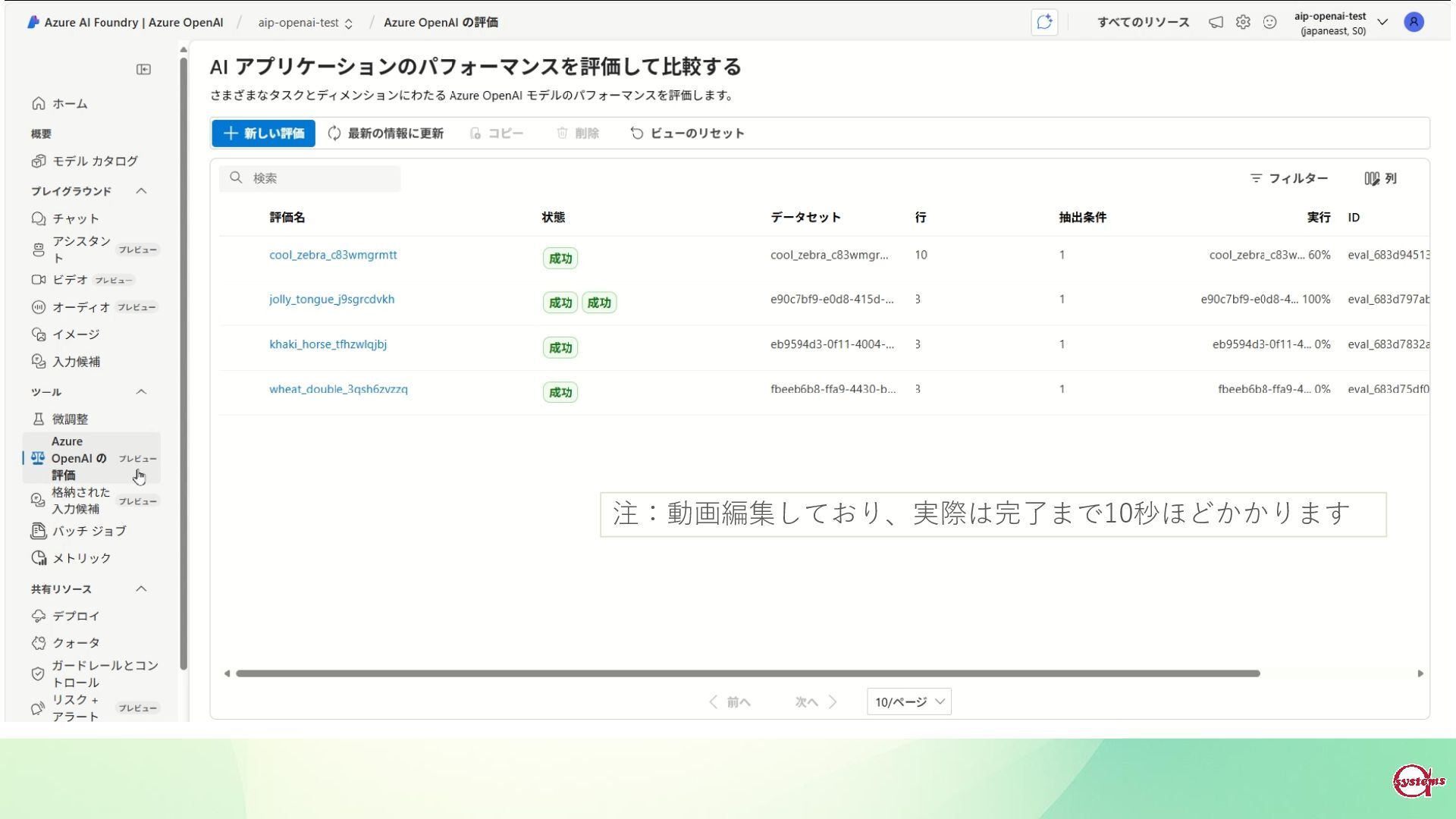Click 最新の情報に更新 to refresh
This screenshot has height=819, width=1456.
386,133
